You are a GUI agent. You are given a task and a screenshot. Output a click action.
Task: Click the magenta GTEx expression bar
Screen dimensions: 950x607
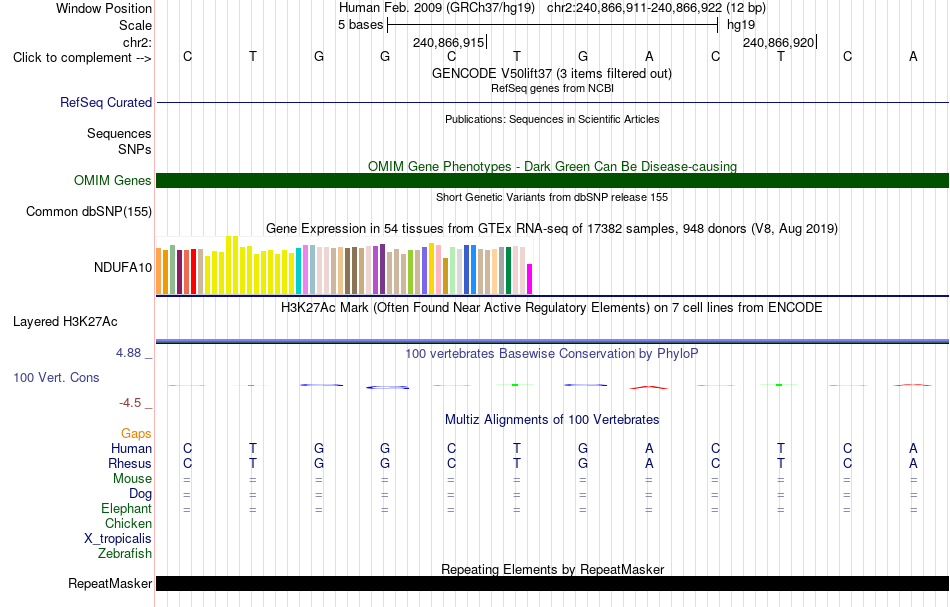530,279
